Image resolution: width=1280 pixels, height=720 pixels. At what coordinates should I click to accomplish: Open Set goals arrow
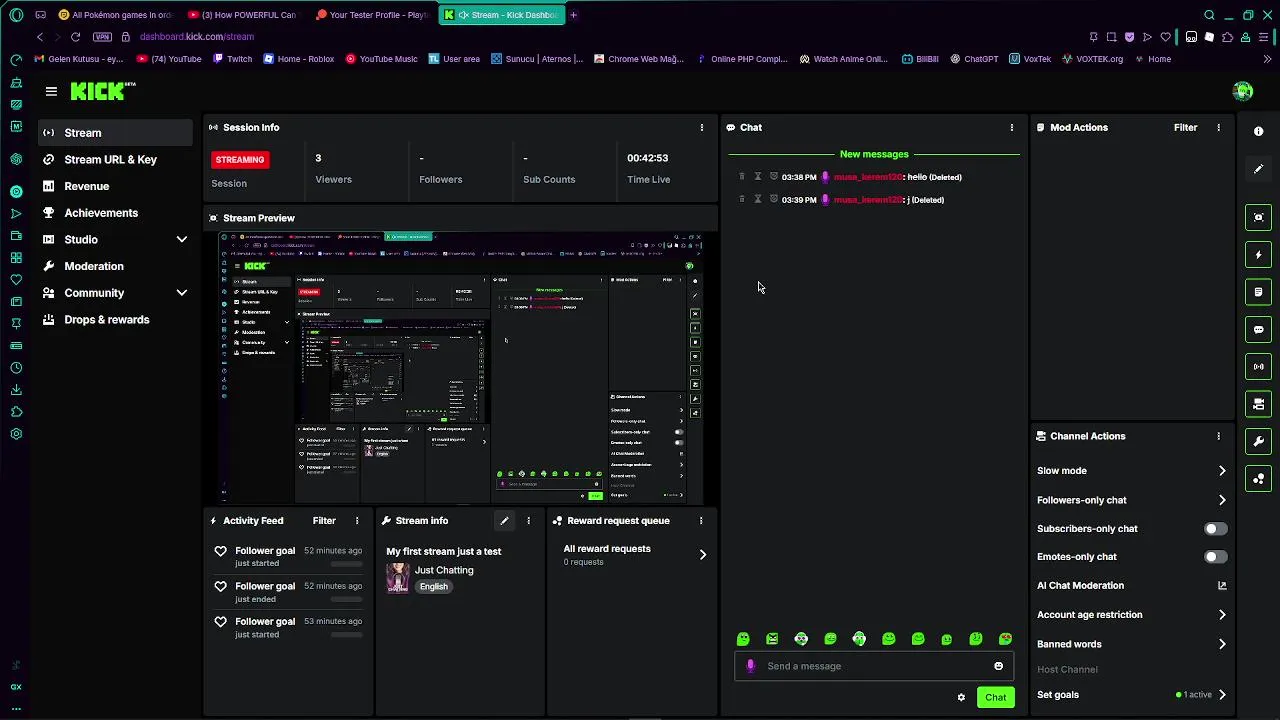(x=1222, y=695)
